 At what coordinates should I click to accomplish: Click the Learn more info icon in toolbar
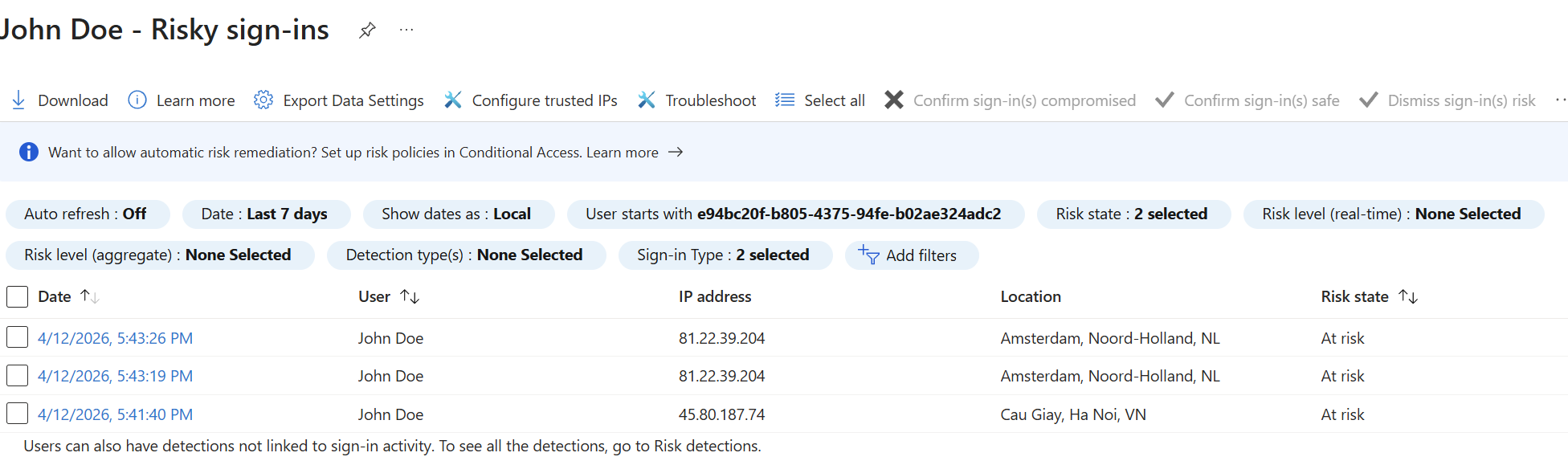(137, 100)
